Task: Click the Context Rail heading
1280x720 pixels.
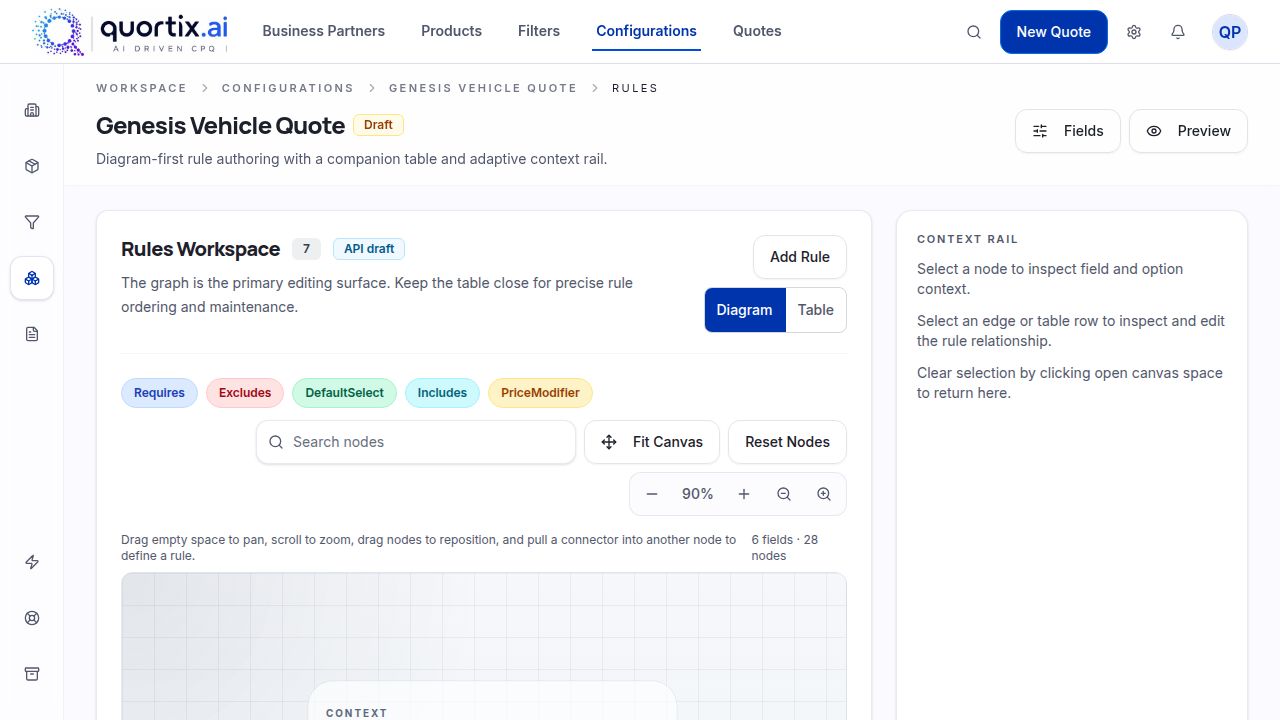Action: 967,239
